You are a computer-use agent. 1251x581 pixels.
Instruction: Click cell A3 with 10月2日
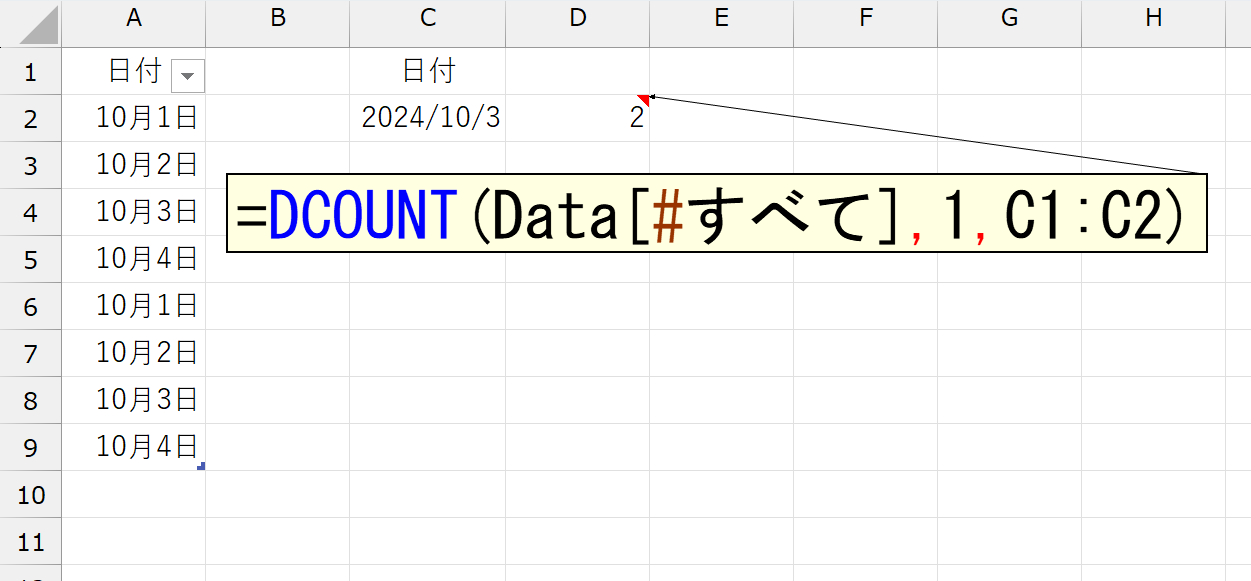(134, 165)
